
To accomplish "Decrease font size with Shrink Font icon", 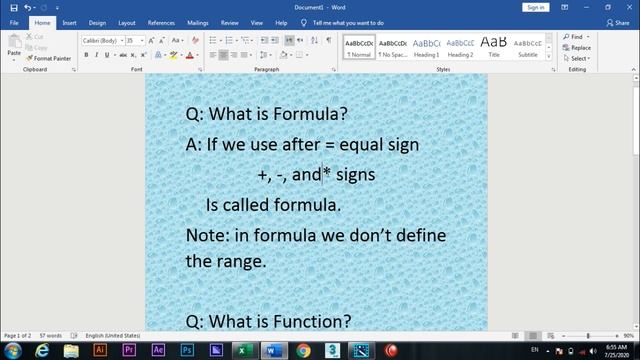I will tap(162, 40).
